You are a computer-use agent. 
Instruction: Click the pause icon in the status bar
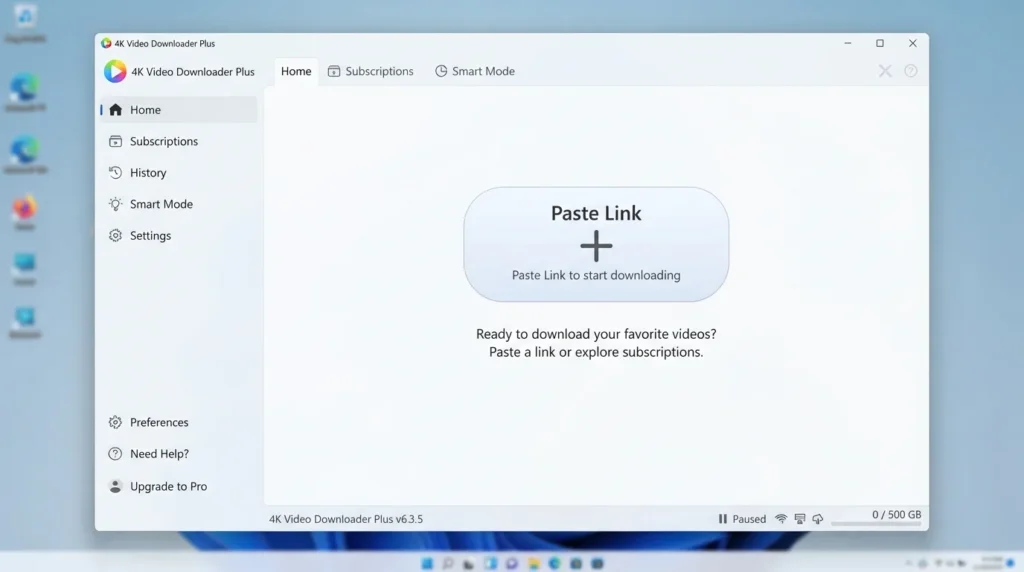click(x=722, y=519)
